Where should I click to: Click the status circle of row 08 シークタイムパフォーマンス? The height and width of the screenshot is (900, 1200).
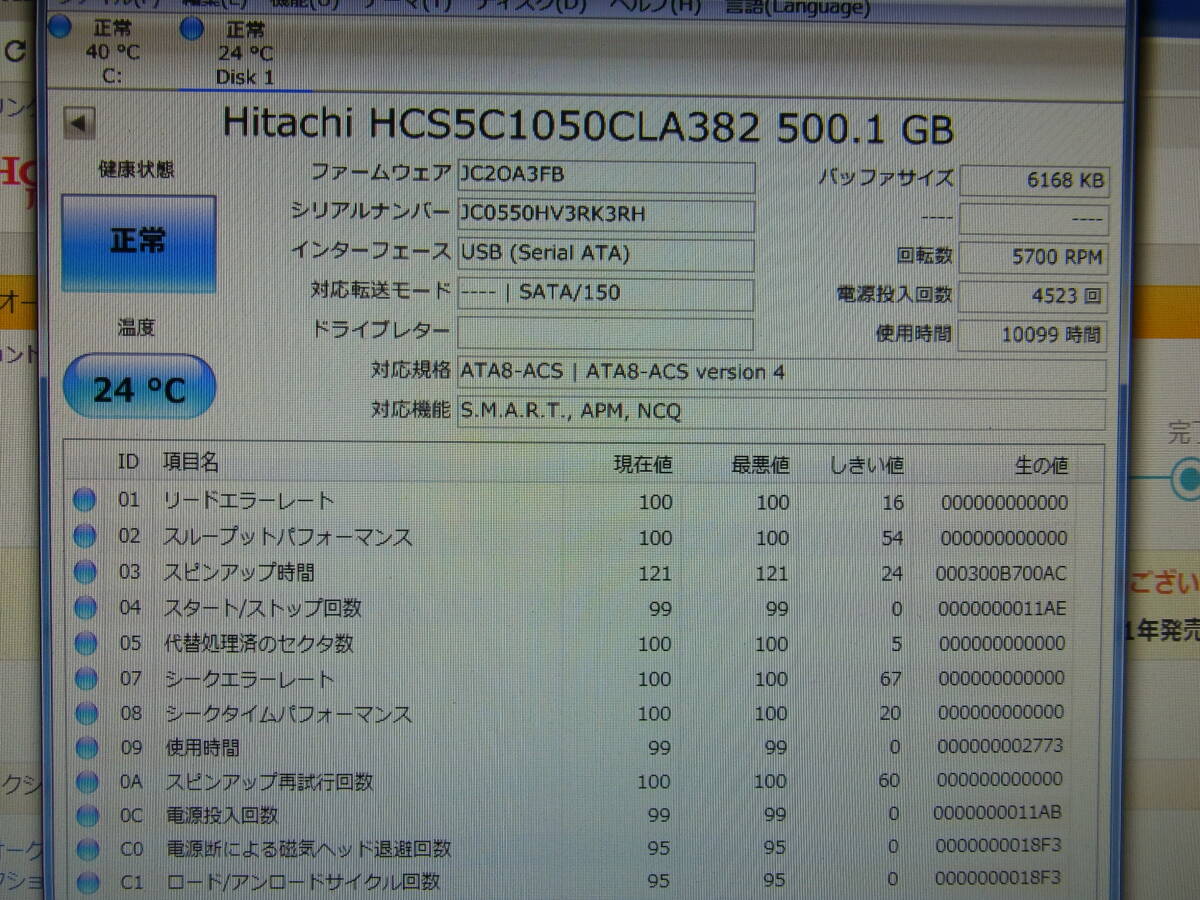(86, 714)
